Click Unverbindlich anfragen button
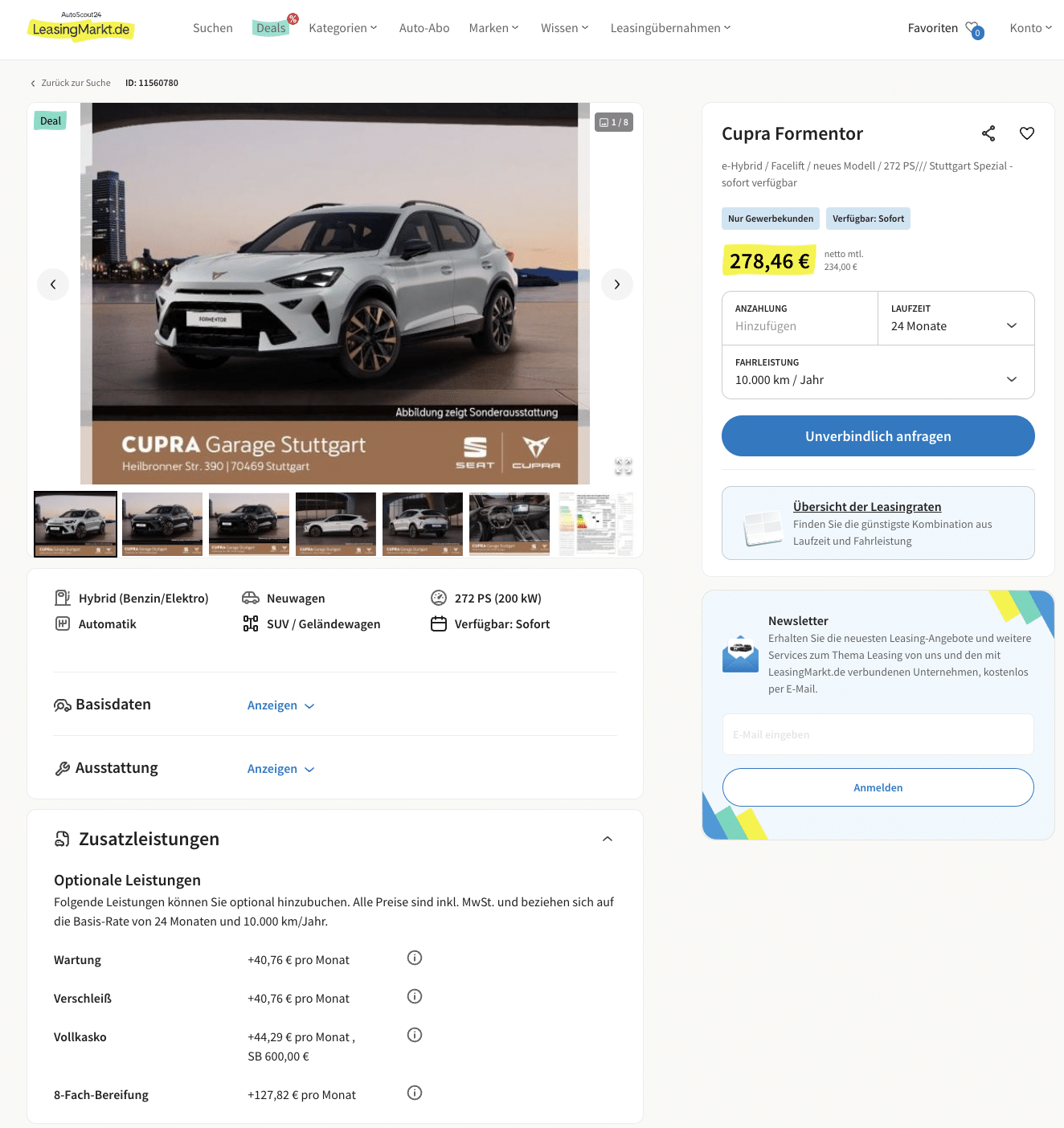The image size is (1064, 1128). point(878,436)
